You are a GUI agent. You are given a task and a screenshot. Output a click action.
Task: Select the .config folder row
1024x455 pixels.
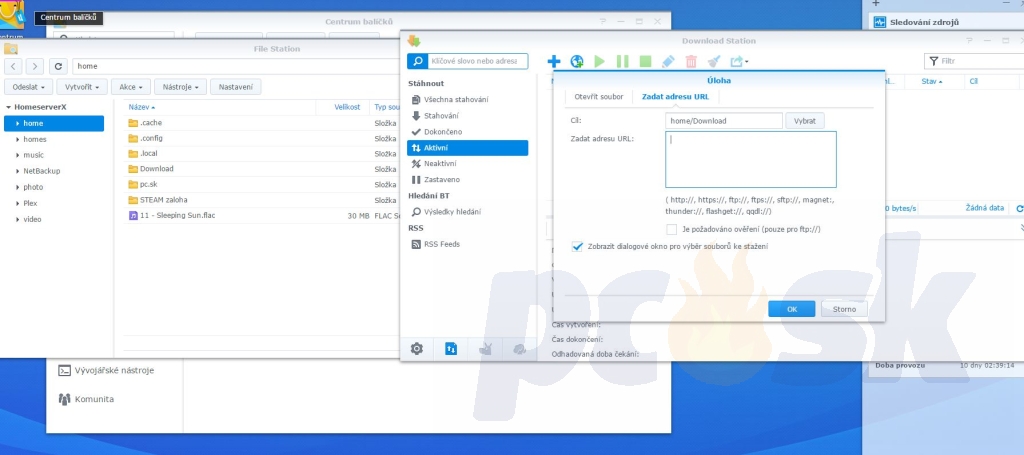coord(261,138)
